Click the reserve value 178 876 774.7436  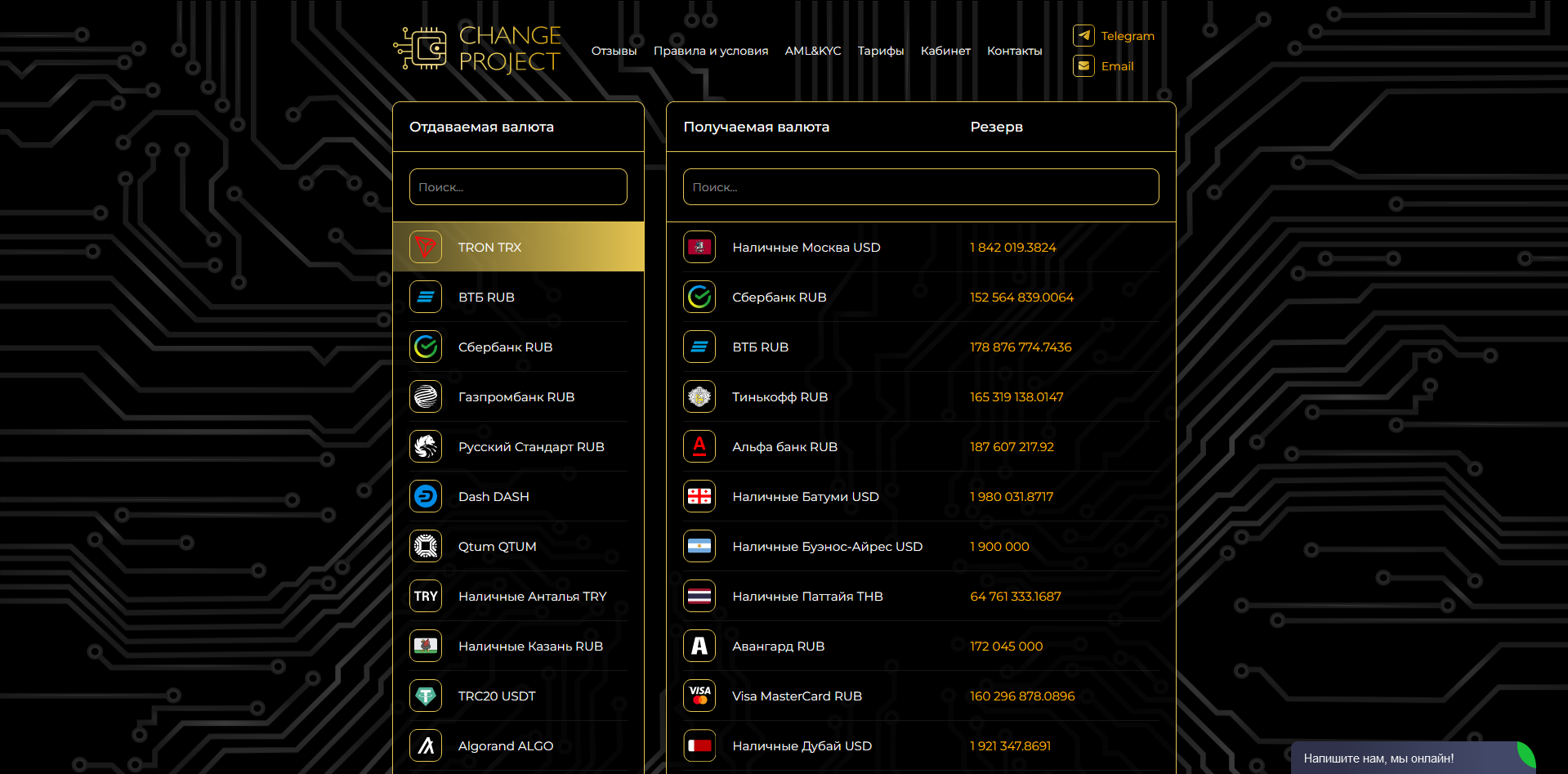(1021, 347)
